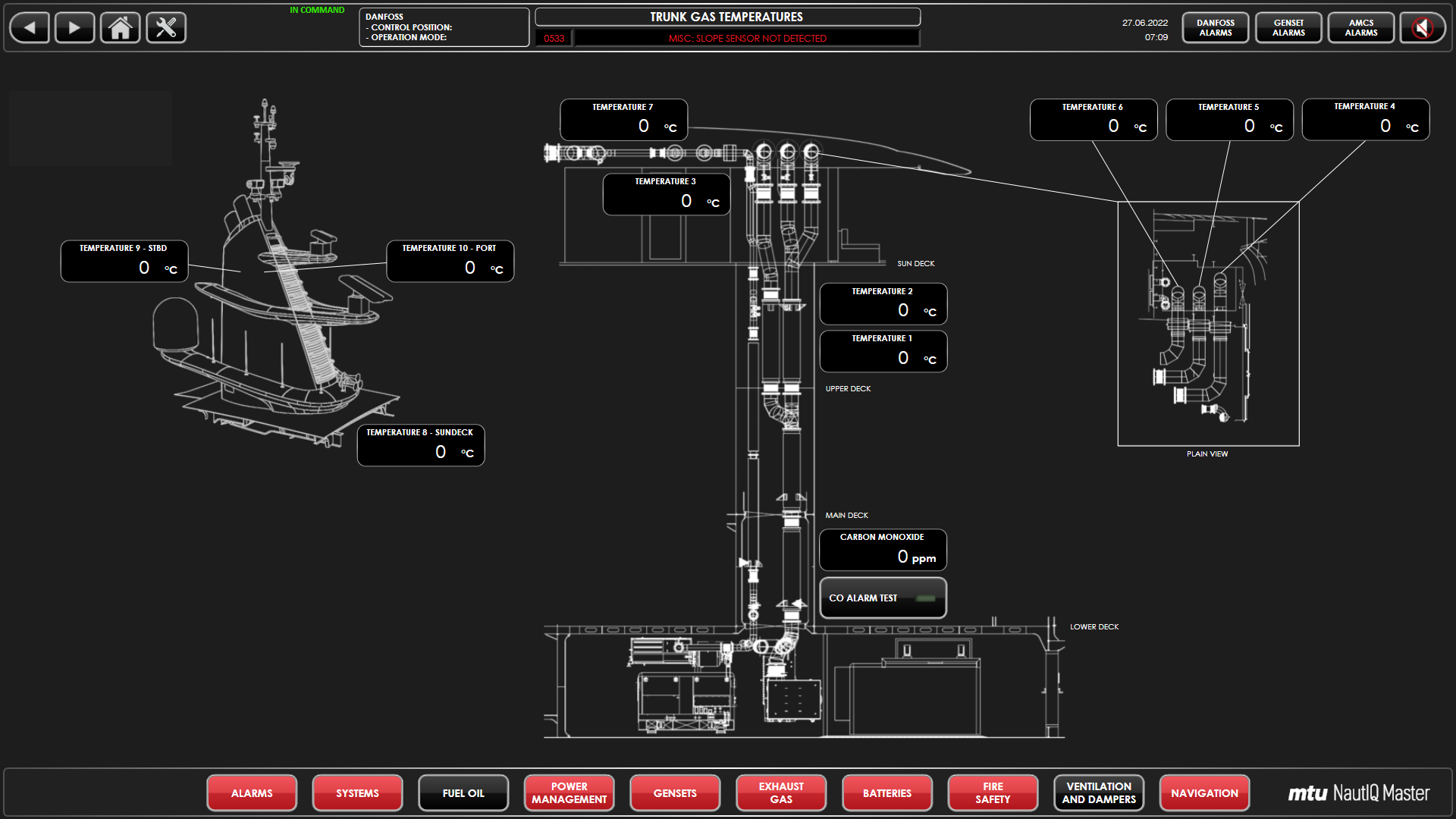Select Ventilation and Dampers tab
The width and height of the screenshot is (1456, 819).
point(1099,793)
